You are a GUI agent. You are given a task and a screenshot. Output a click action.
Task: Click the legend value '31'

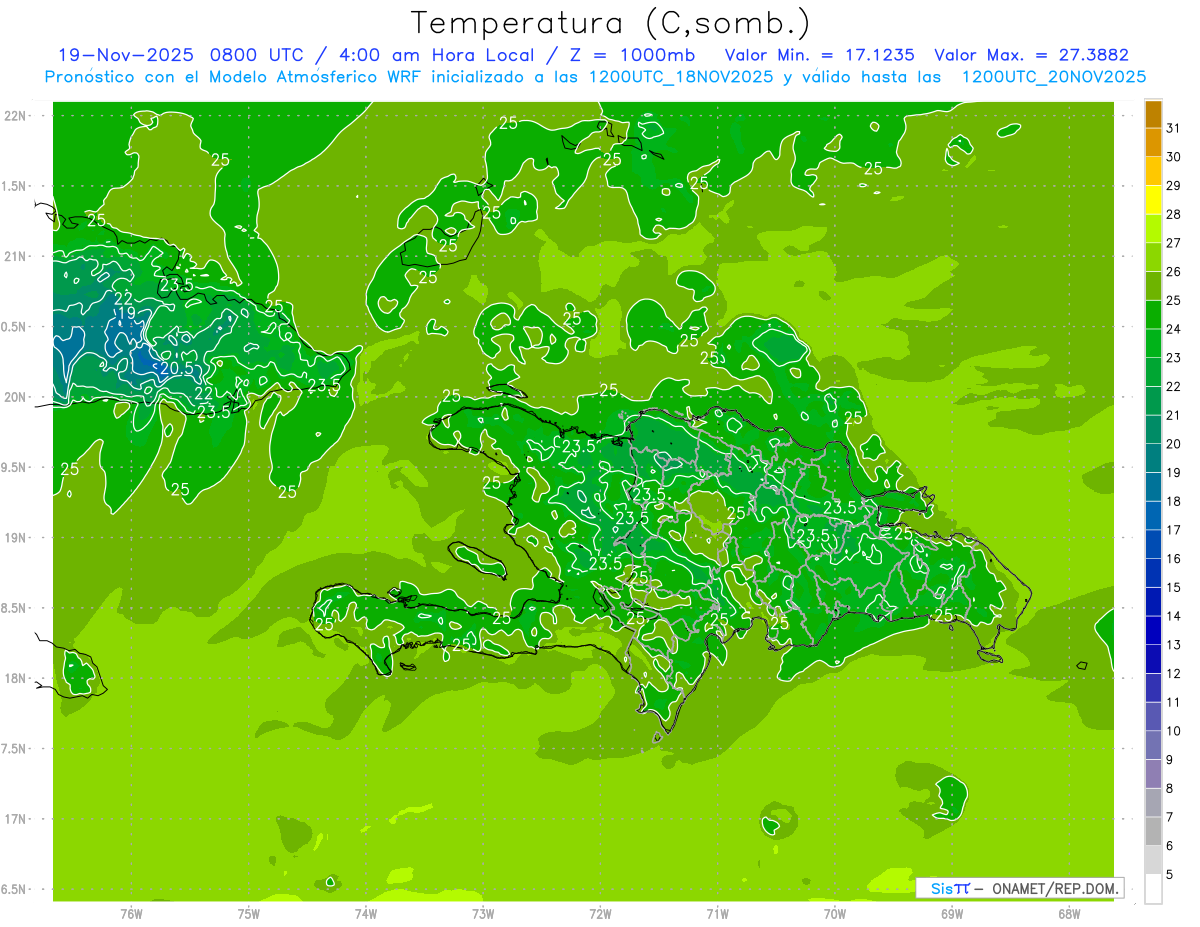1175,128
